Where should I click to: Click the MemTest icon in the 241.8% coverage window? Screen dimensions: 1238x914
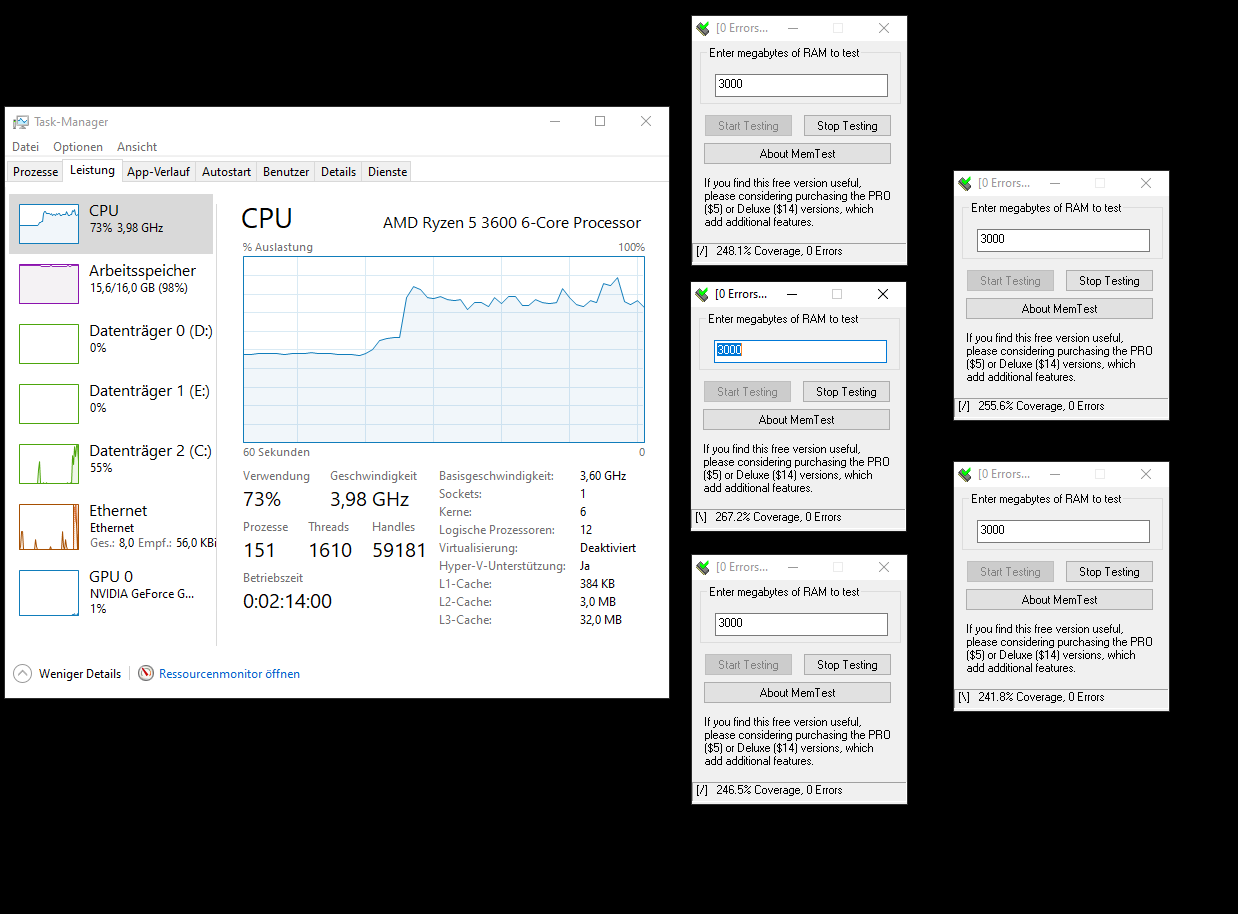tap(965, 474)
